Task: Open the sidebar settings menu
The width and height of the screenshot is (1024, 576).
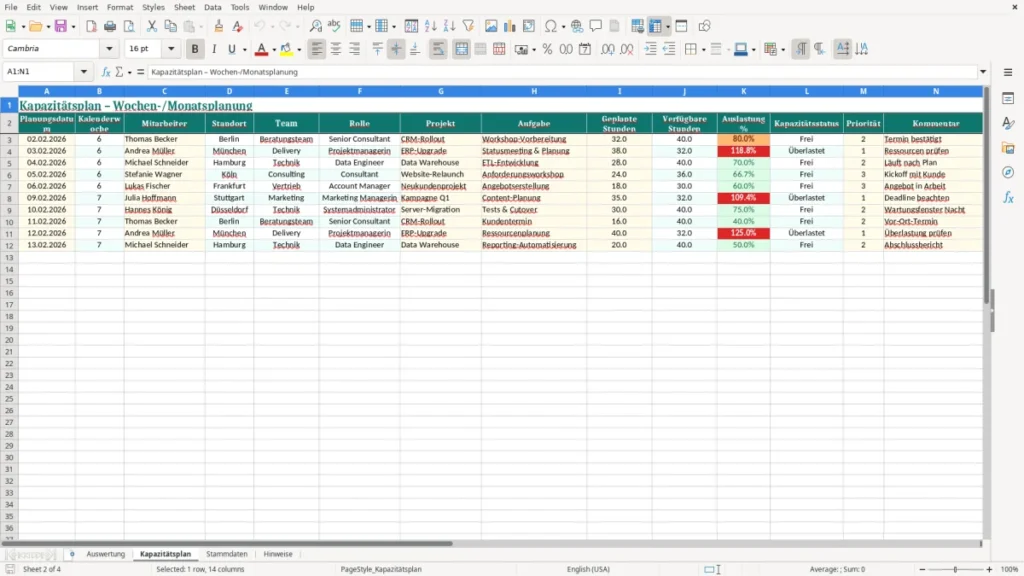Action: point(1008,72)
